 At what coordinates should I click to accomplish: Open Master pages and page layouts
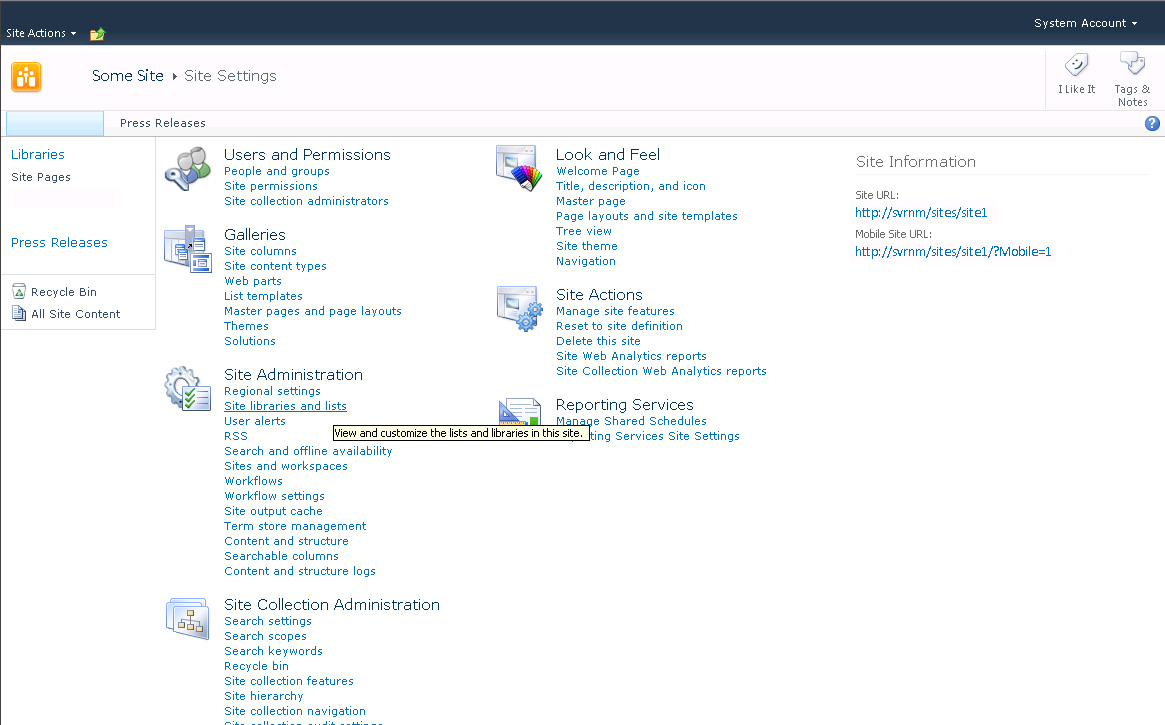[x=313, y=311]
